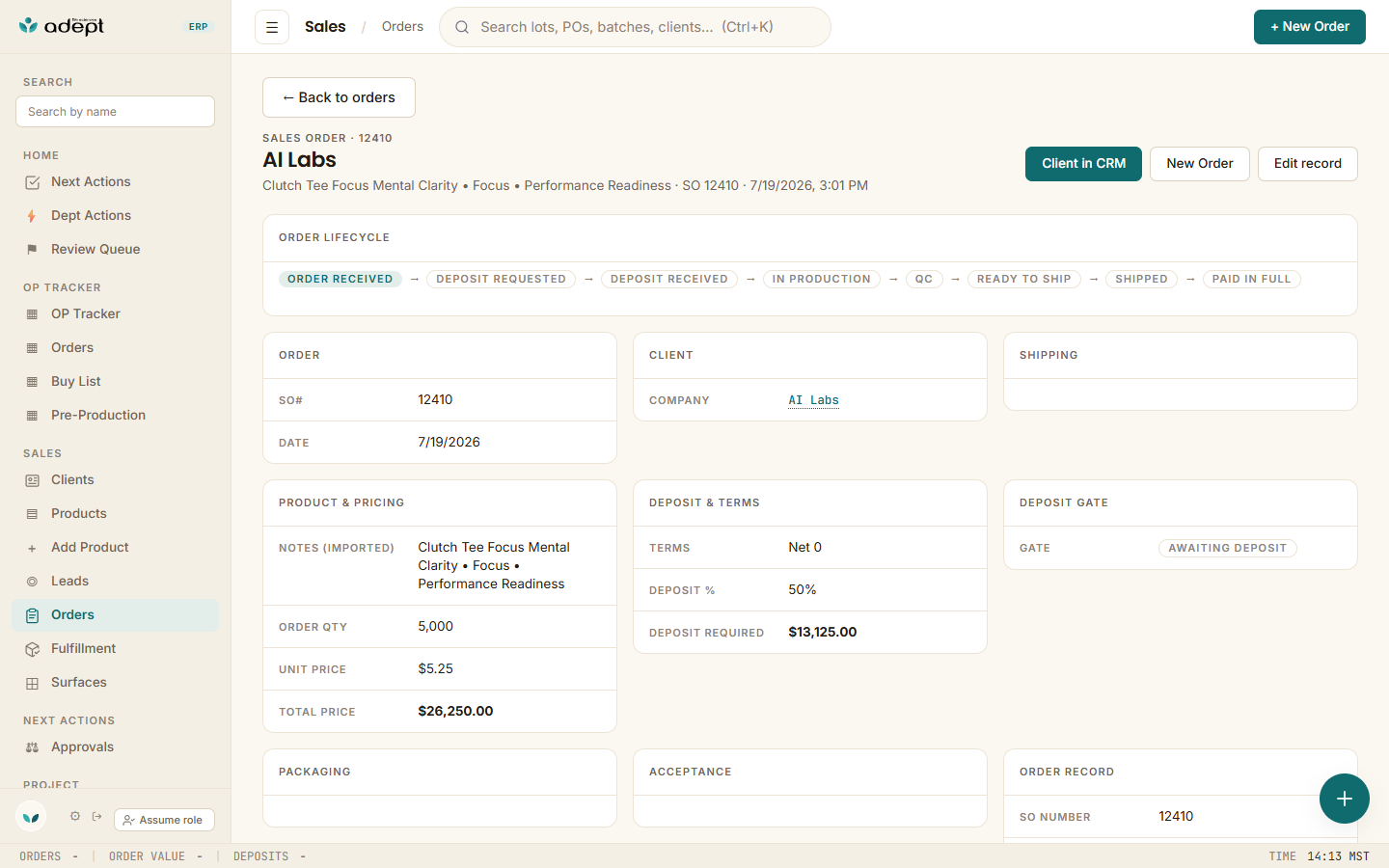Viewport: 1389px width, 868px height.
Task: Click the Buy List icon
Action: [x=32, y=382]
